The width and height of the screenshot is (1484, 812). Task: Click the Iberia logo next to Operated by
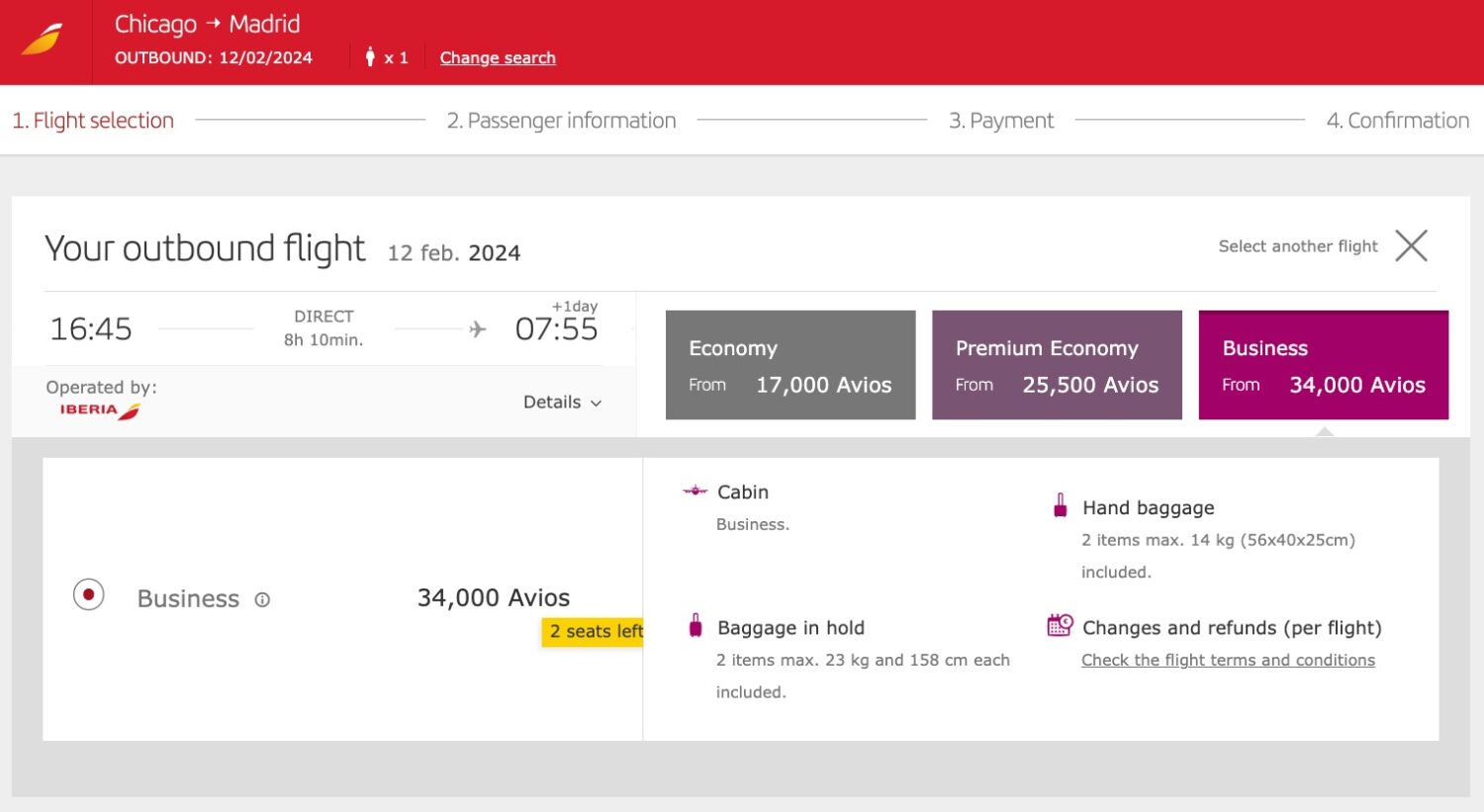tap(96, 407)
